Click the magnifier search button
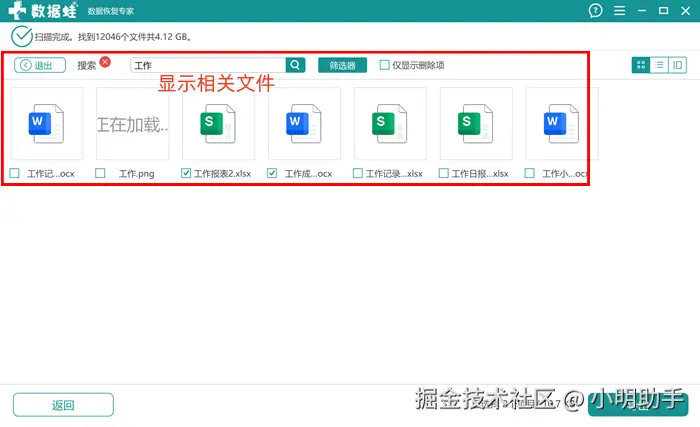700x427 pixels. [295, 65]
